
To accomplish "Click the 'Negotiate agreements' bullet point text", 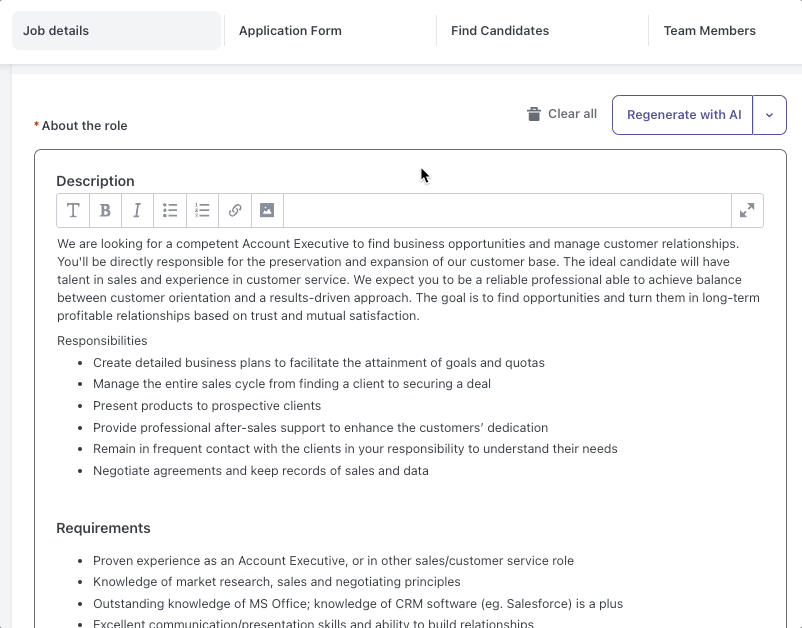I will click(260, 471).
